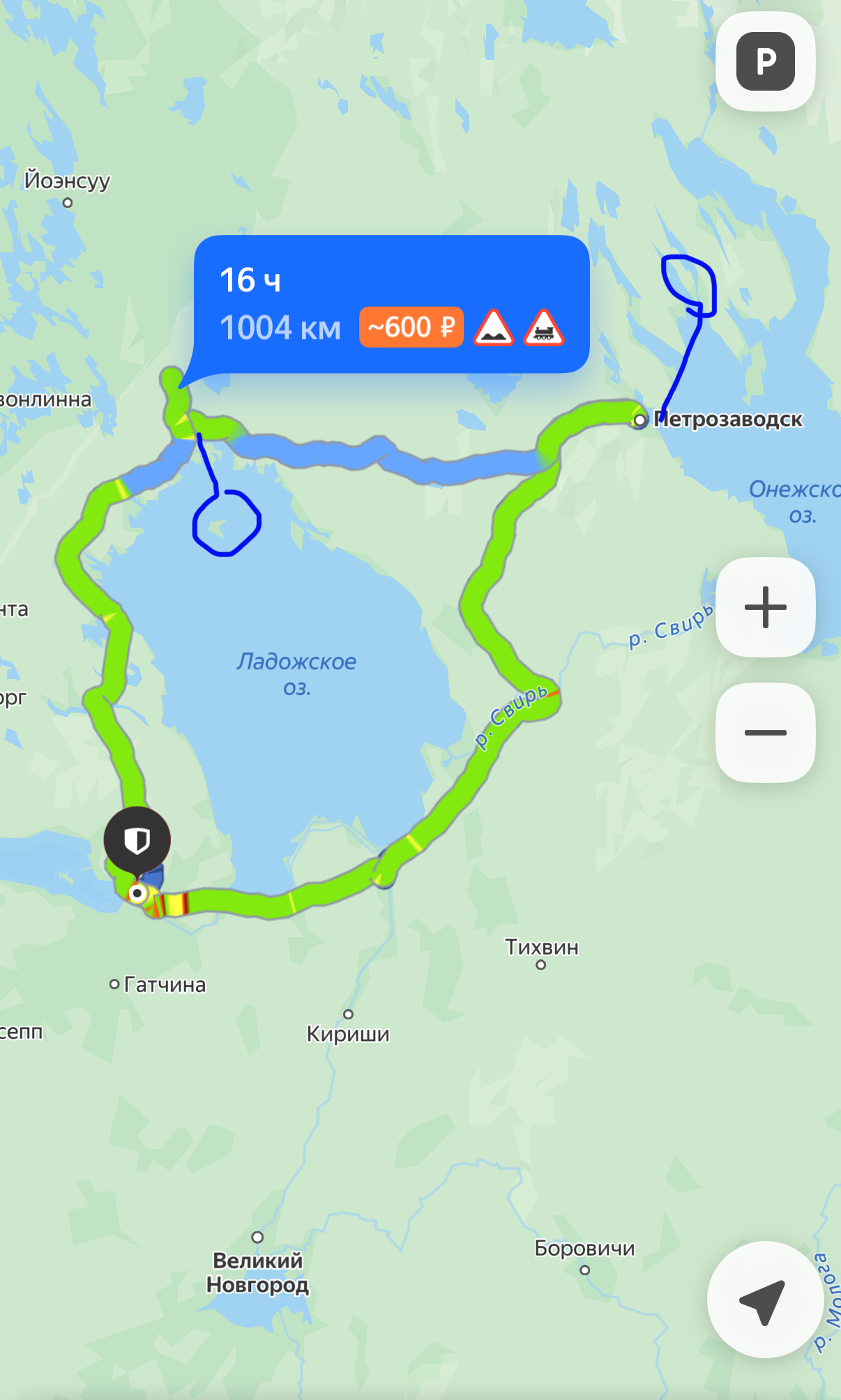Image resolution: width=841 pixels, height=1400 pixels.
Task: Tap the Тихвин town label
Action: [x=542, y=947]
